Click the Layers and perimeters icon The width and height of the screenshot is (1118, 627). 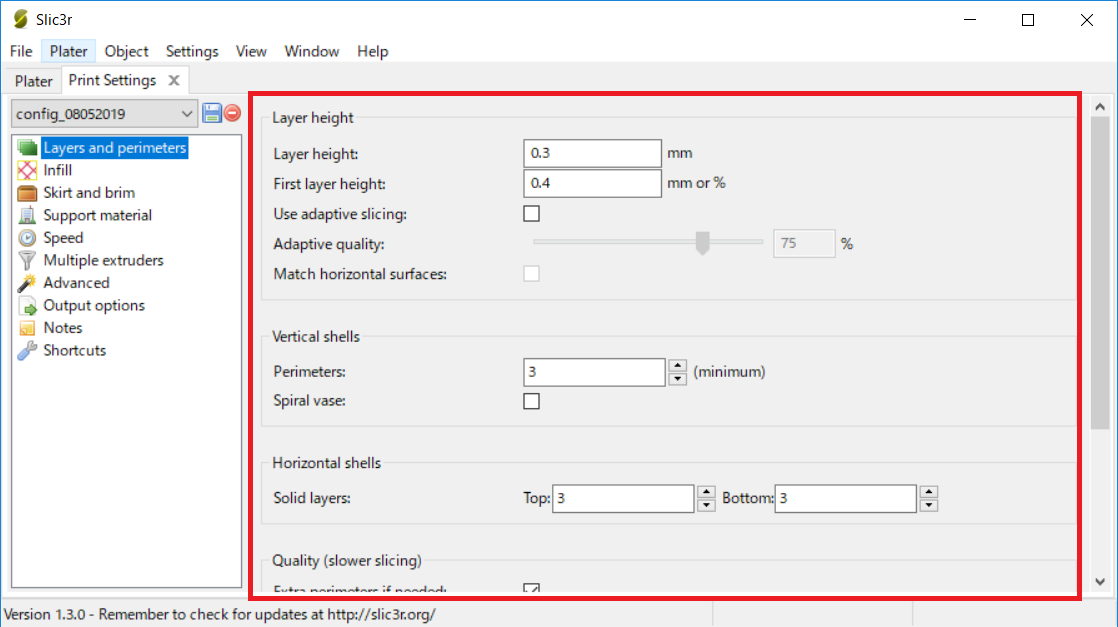(27, 148)
